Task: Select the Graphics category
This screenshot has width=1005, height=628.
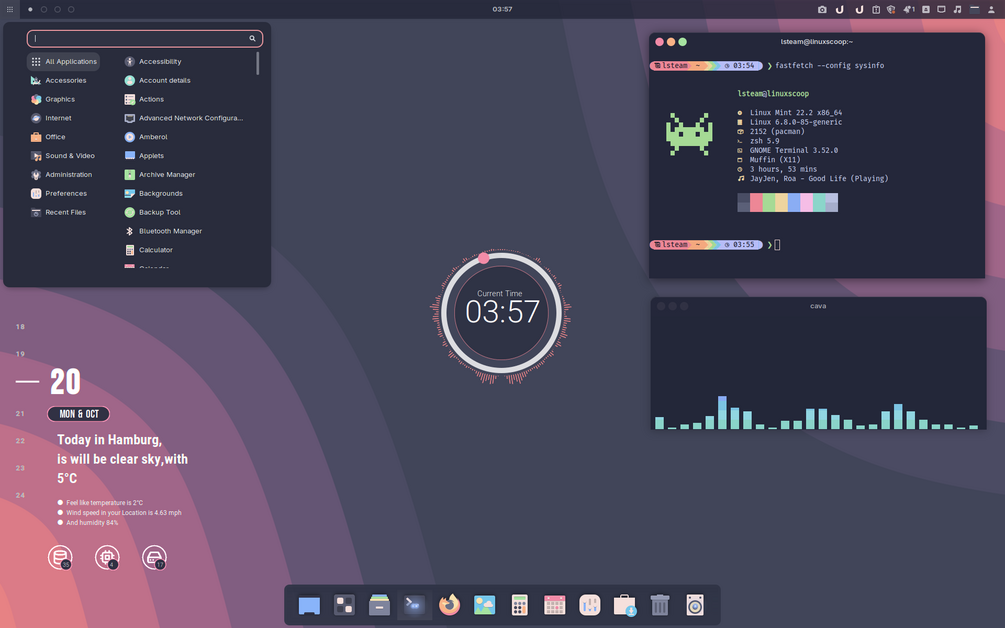Action: tap(53, 99)
